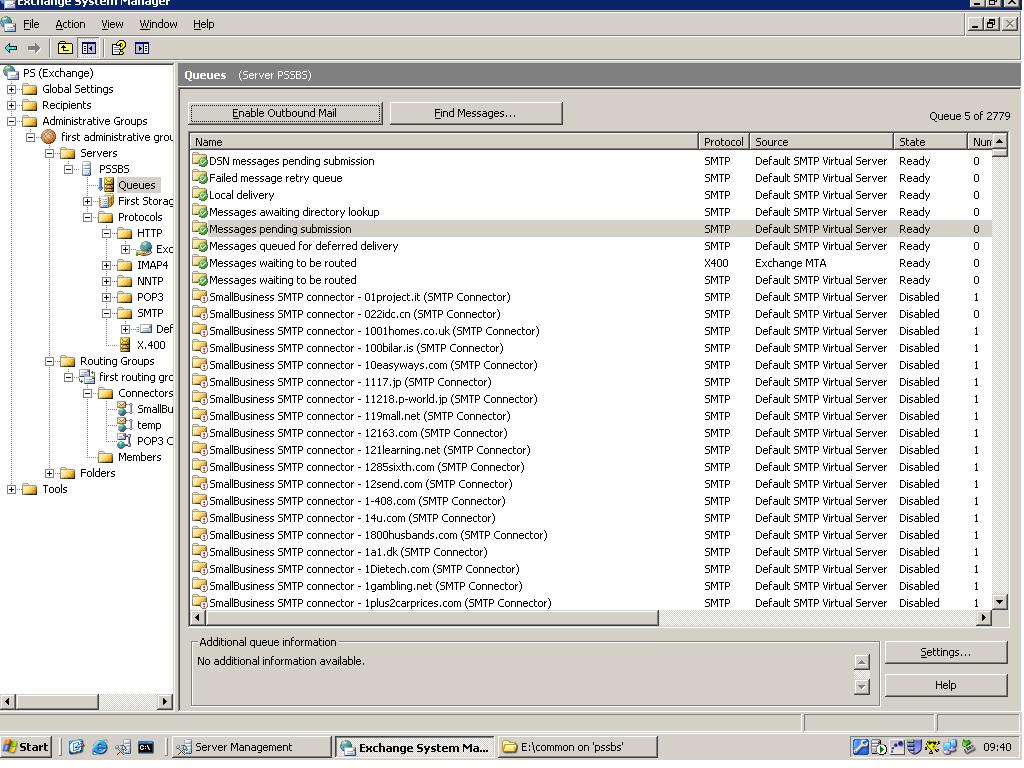Select the temp connector in Routing Groups

(x=150, y=424)
